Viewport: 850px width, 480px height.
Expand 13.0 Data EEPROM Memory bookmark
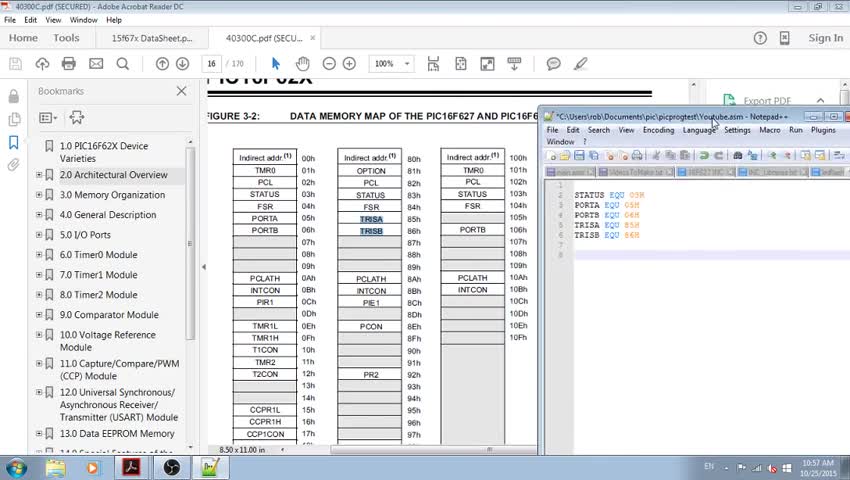(x=39, y=434)
